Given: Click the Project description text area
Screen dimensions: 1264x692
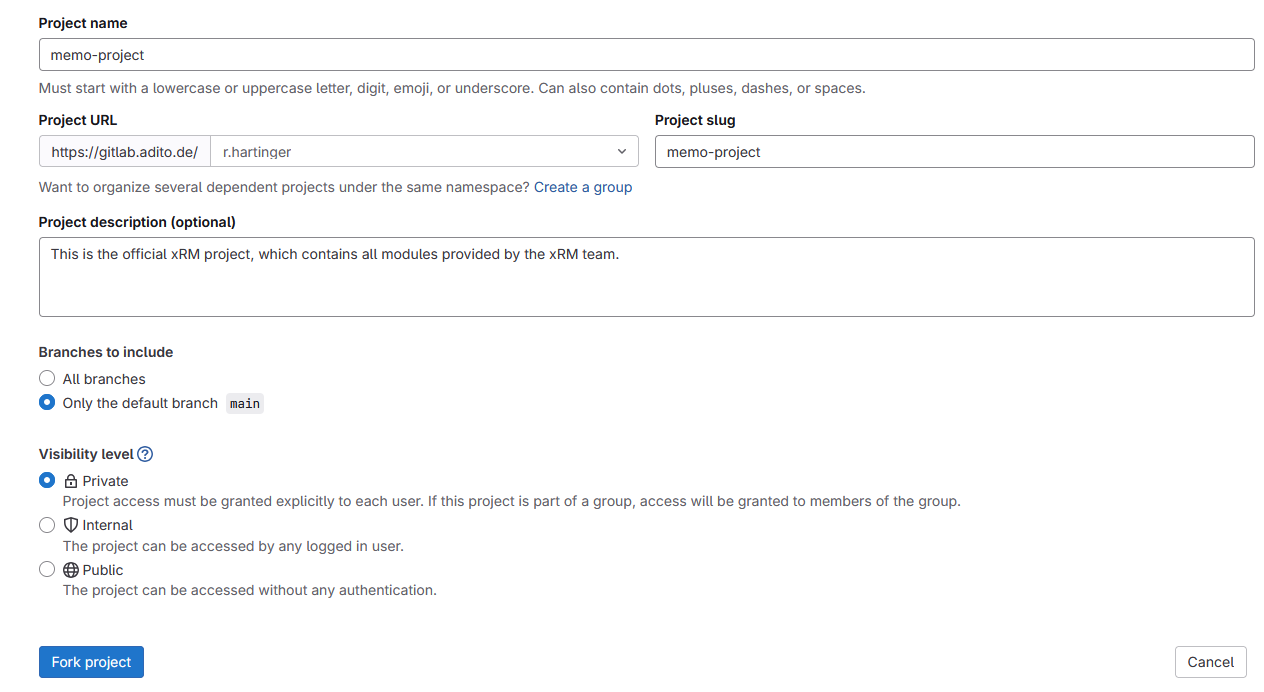Looking at the screenshot, I should pos(646,275).
